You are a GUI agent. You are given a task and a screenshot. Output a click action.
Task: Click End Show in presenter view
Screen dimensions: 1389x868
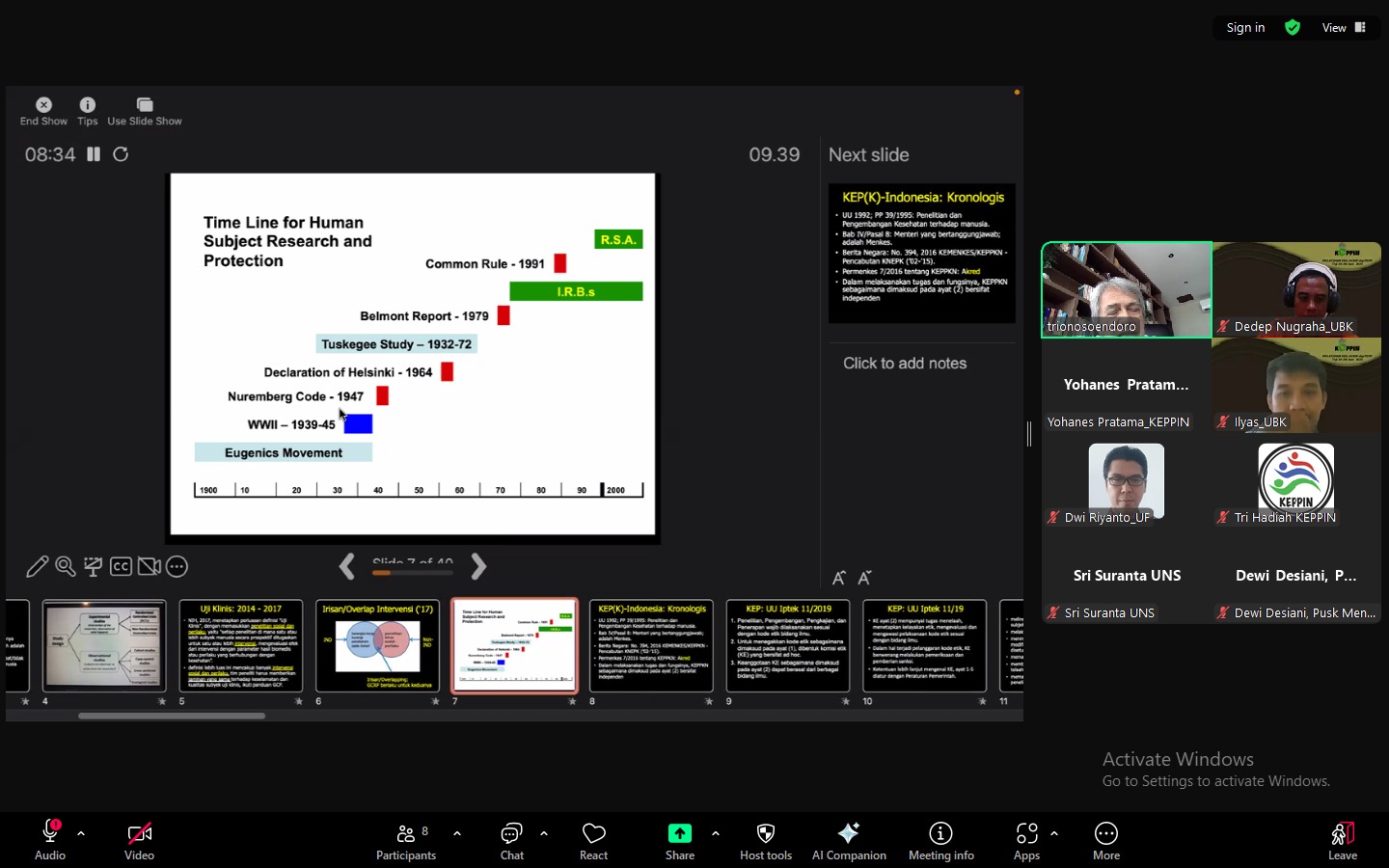pos(43,111)
